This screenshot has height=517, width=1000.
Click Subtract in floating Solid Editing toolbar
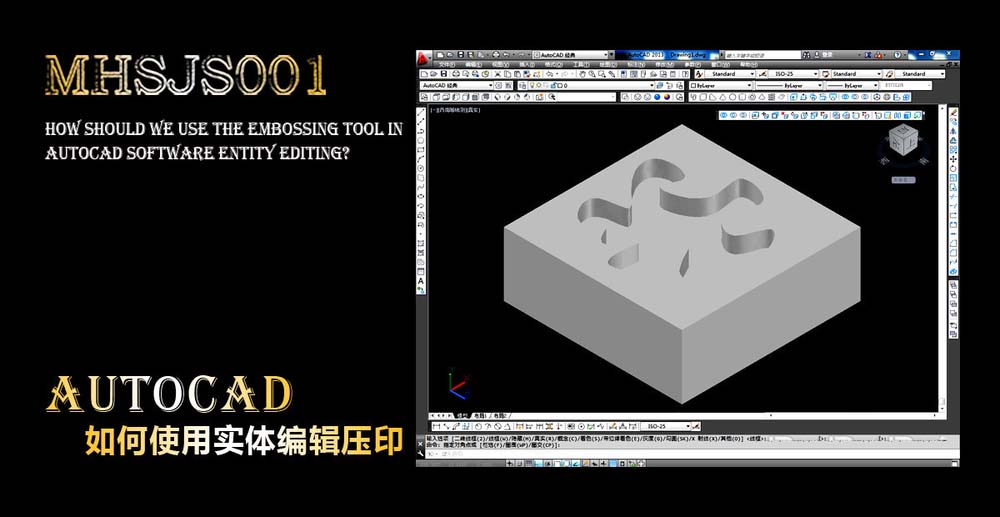[733, 115]
